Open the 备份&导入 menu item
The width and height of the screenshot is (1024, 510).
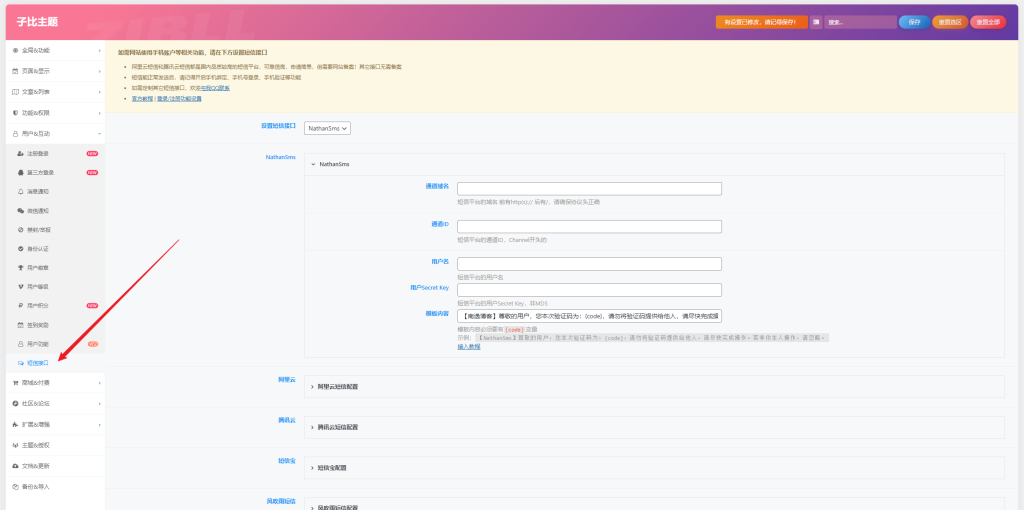pyautogui.click(x=56, y=486)
